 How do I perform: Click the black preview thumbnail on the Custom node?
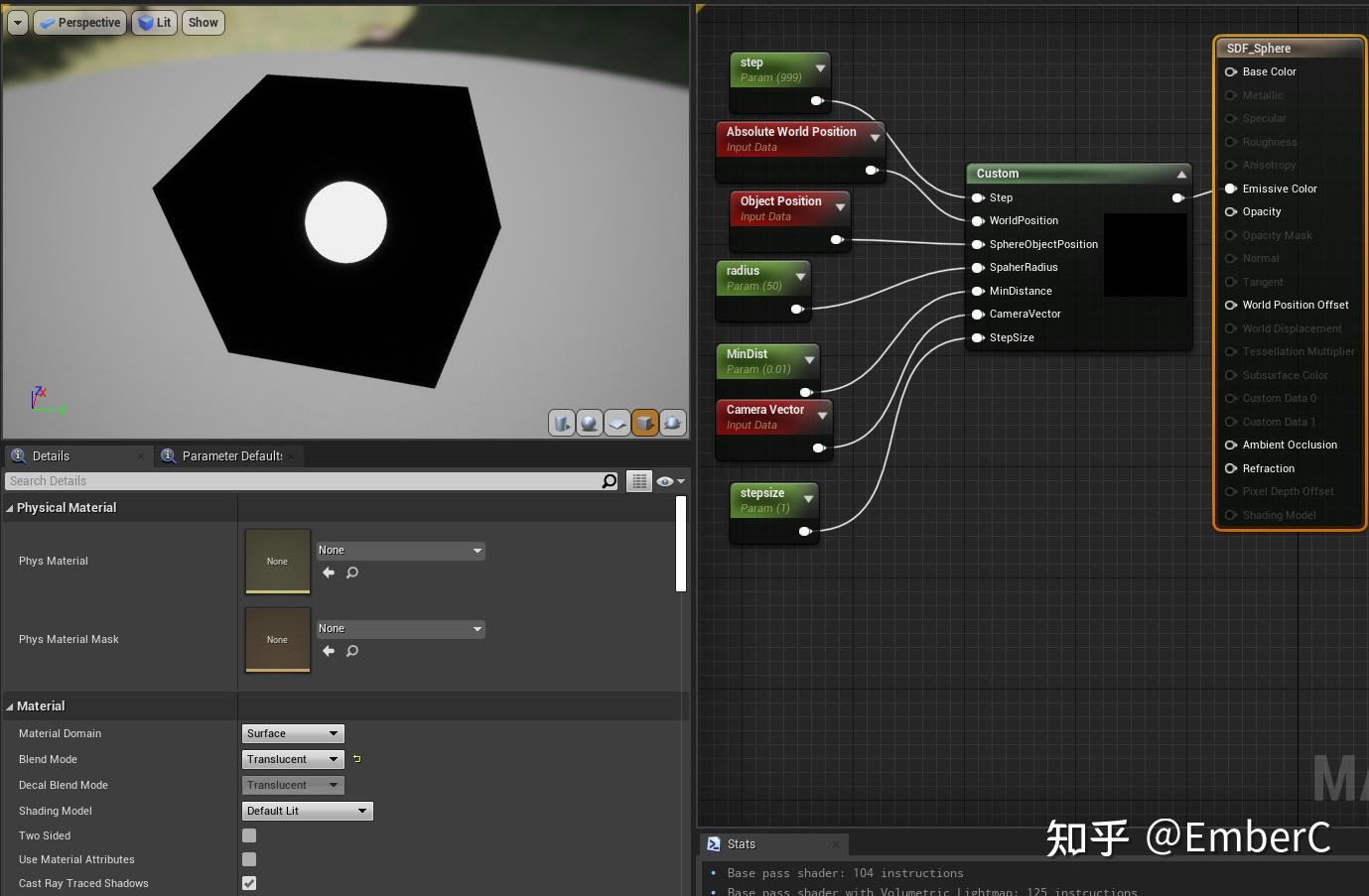1145,255
